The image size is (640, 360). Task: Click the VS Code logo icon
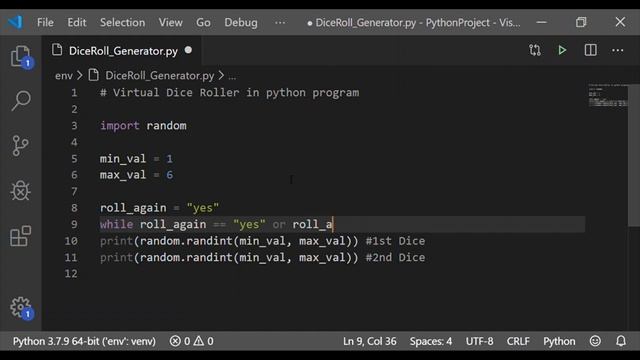coord(15,22)
